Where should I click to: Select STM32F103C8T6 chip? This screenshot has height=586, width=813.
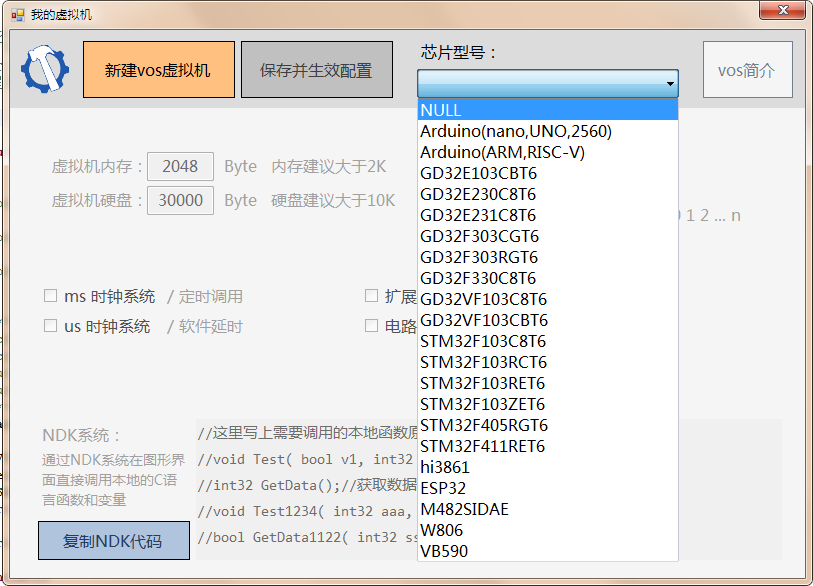point(548,341)
